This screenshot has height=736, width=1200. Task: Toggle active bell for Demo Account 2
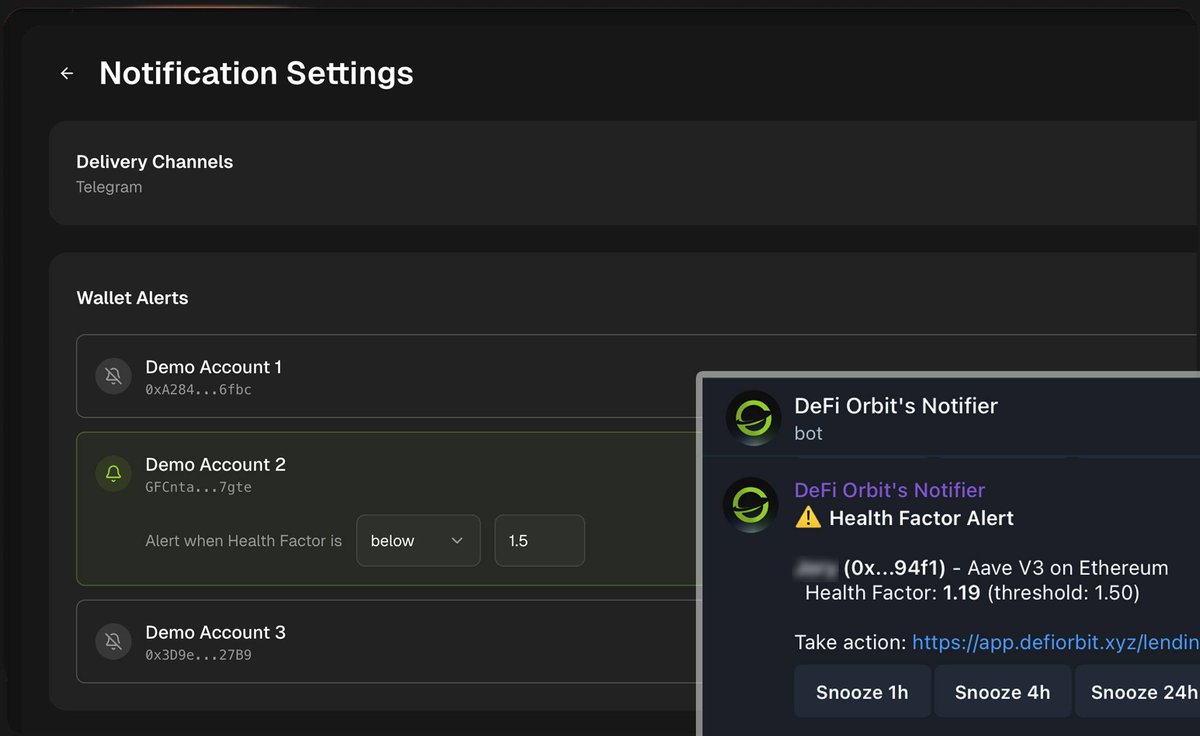pyautogui.click(x=114, y=474)
